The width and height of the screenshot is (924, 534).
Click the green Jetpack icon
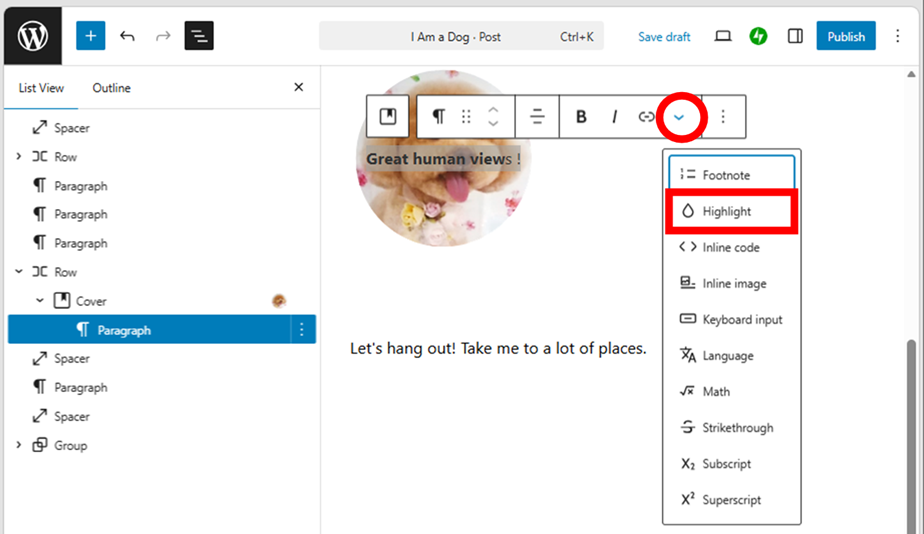point(758,36)
